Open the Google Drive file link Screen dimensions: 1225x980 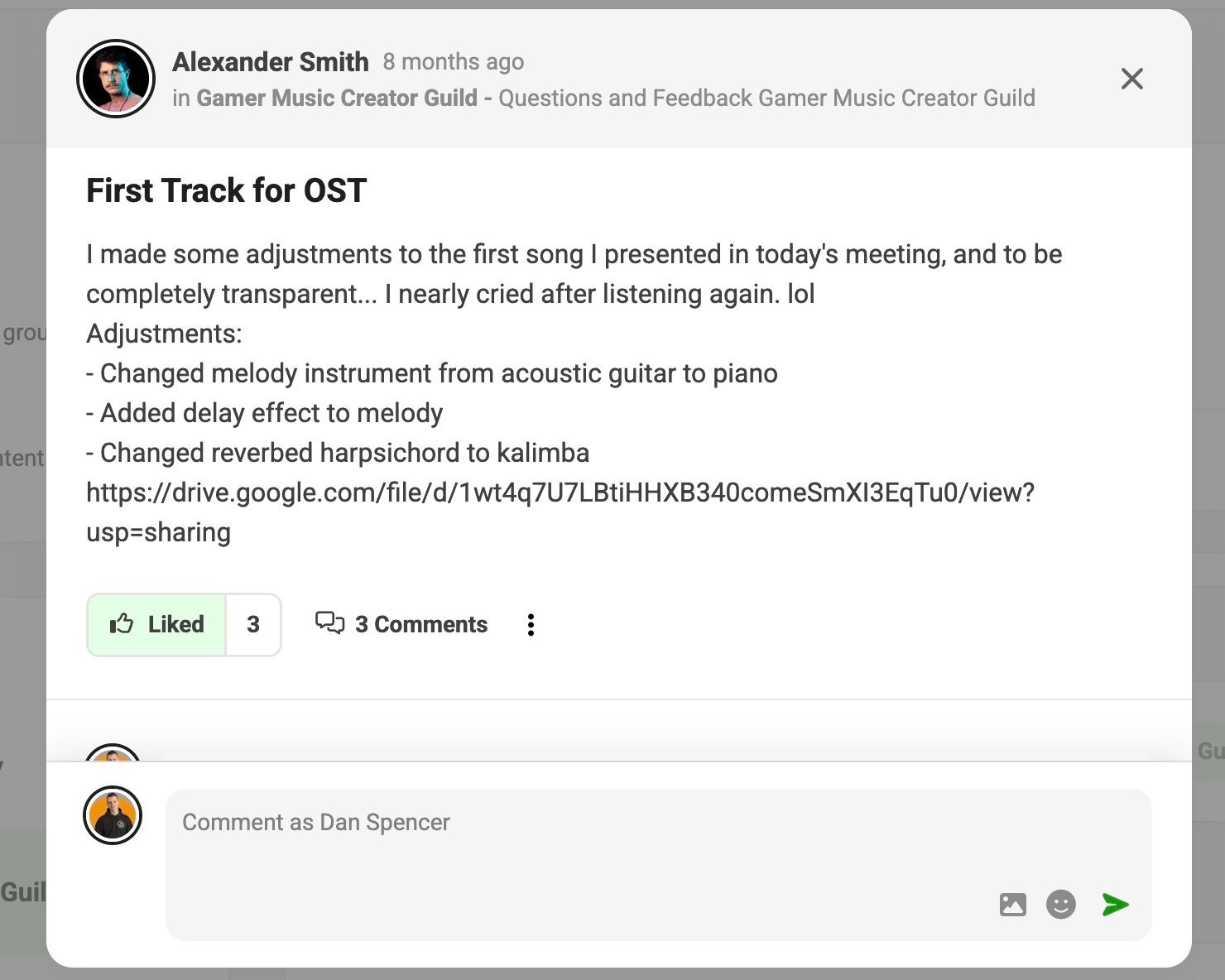(x=560, y=492)
